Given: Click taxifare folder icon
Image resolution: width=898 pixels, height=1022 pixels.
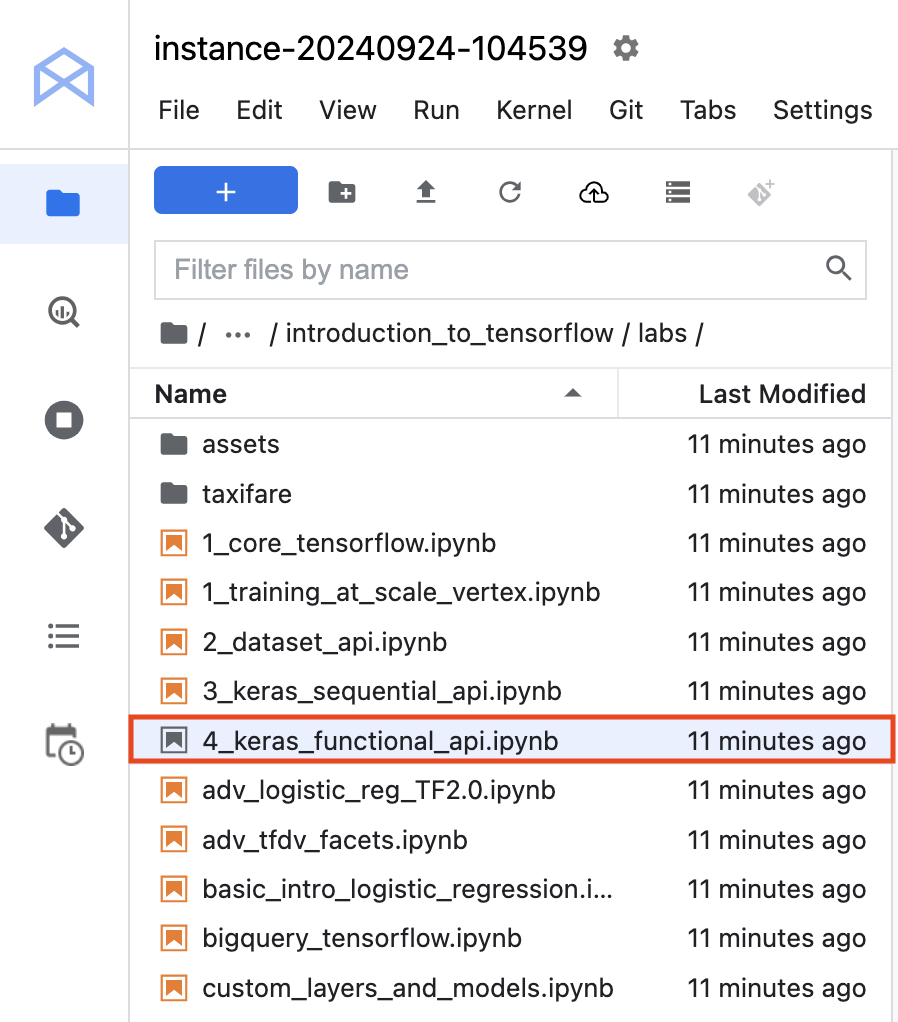Looking at the screenshot, I should coord(174,494).
